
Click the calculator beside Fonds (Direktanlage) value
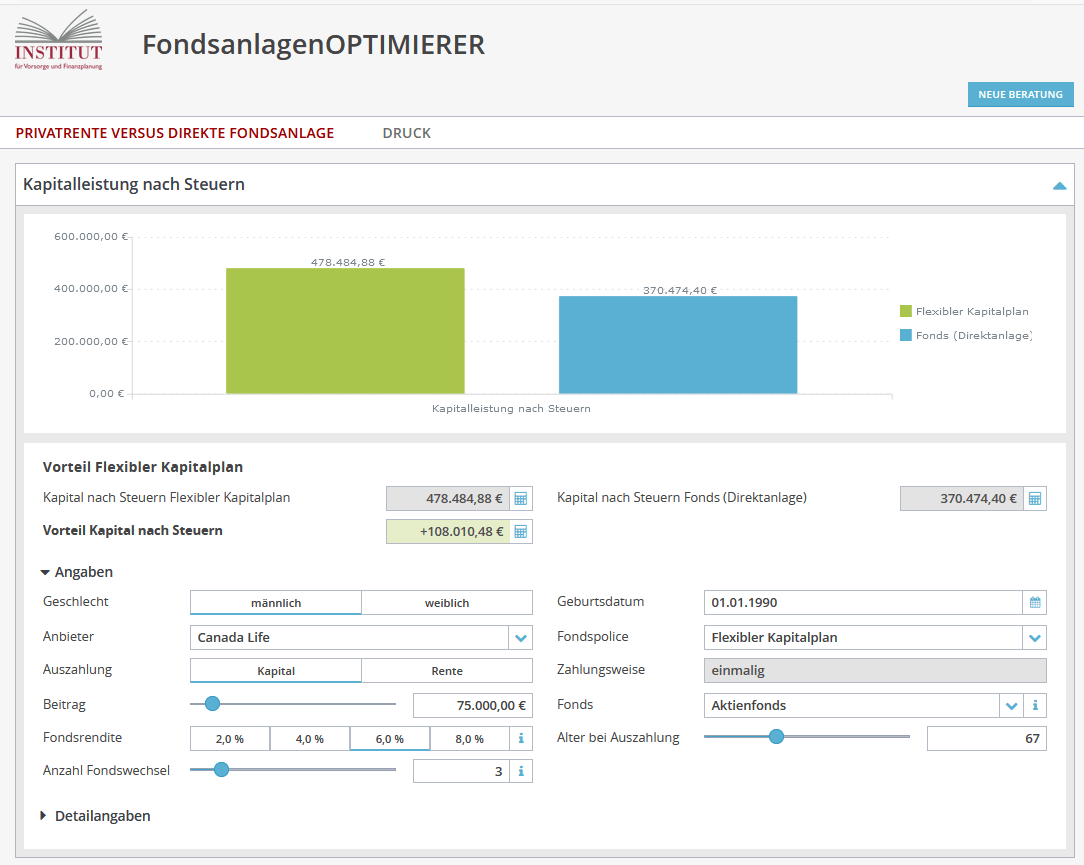point(1036,497)
